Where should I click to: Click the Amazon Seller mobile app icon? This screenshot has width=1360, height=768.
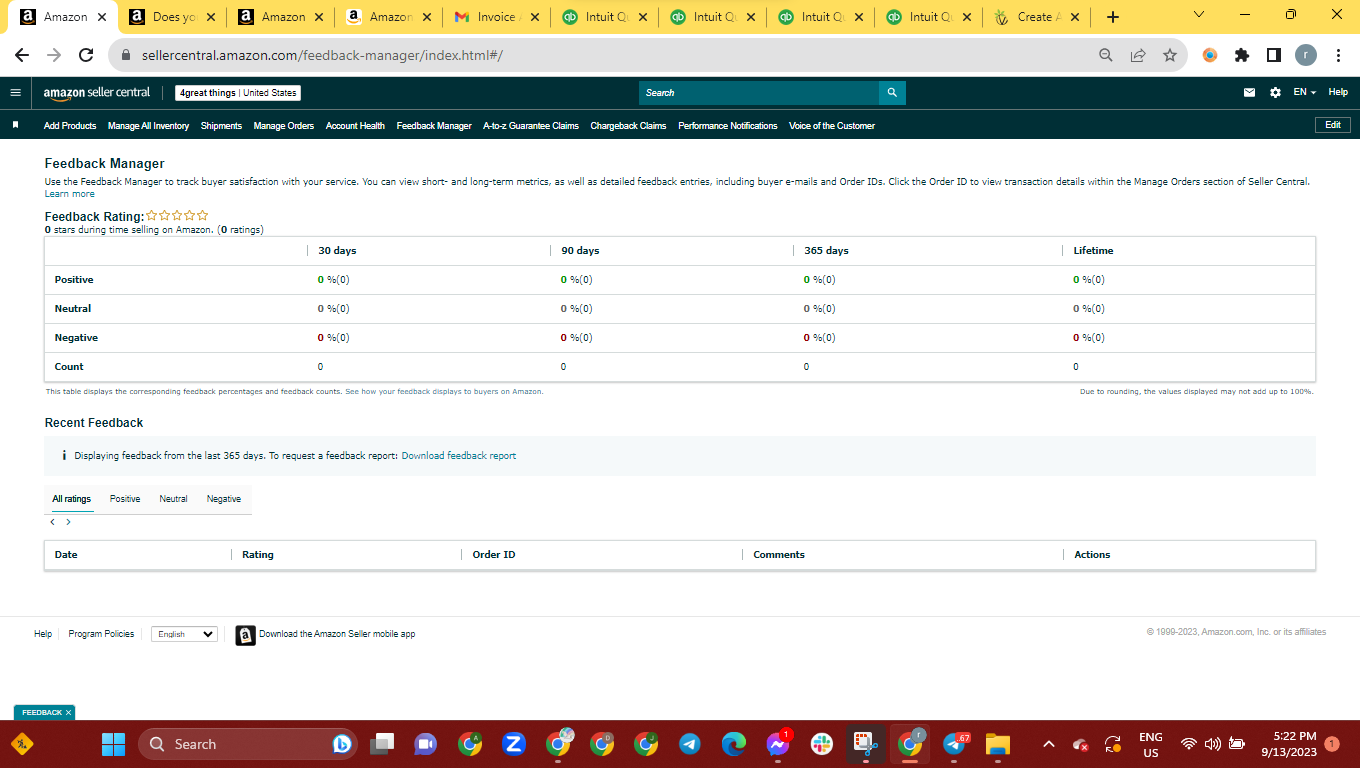tap(245, 635)
